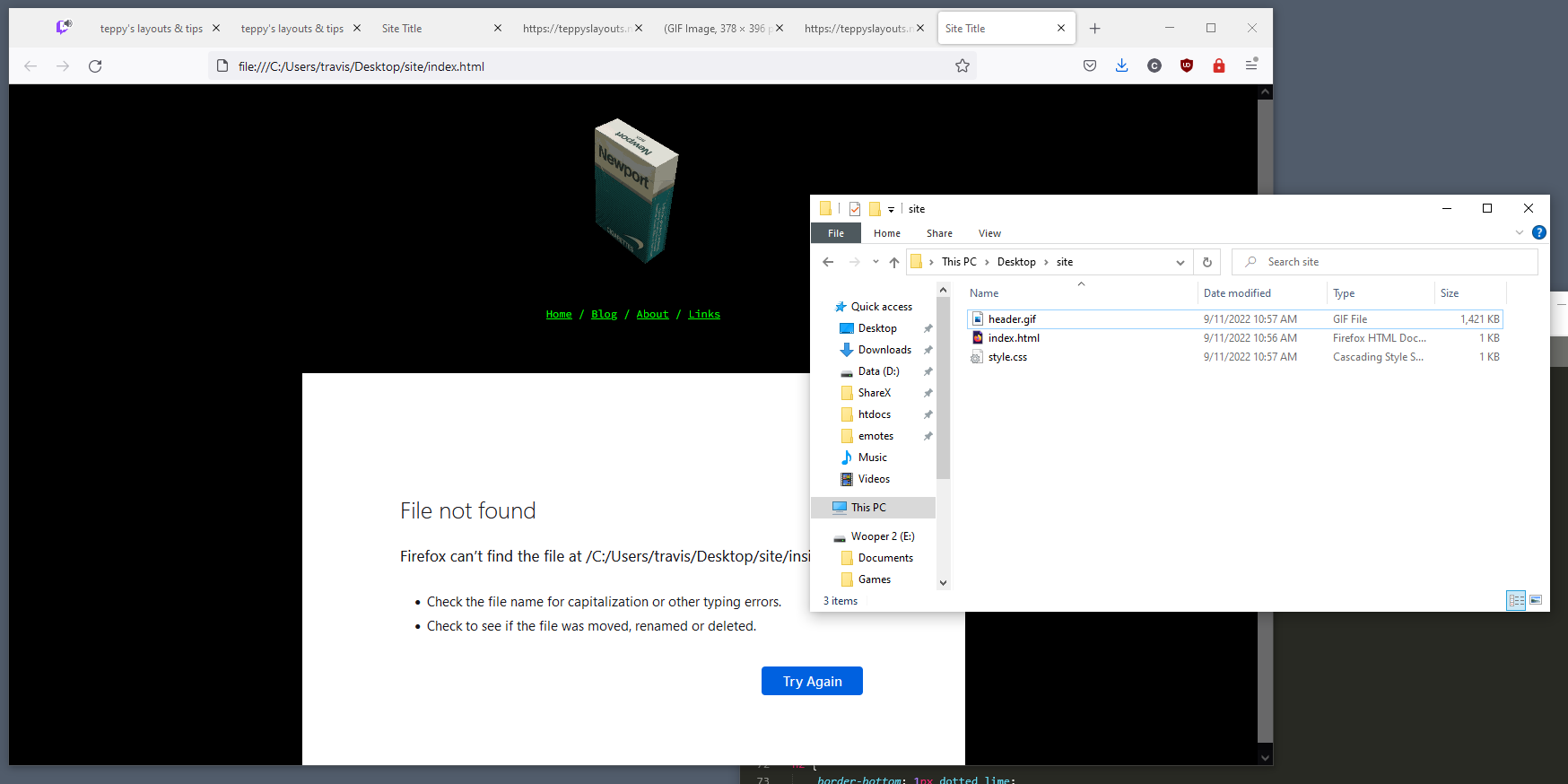Screen dimensions: 1568x784
Task: Sort files by Date modified column
Action: pos(1237,293)
